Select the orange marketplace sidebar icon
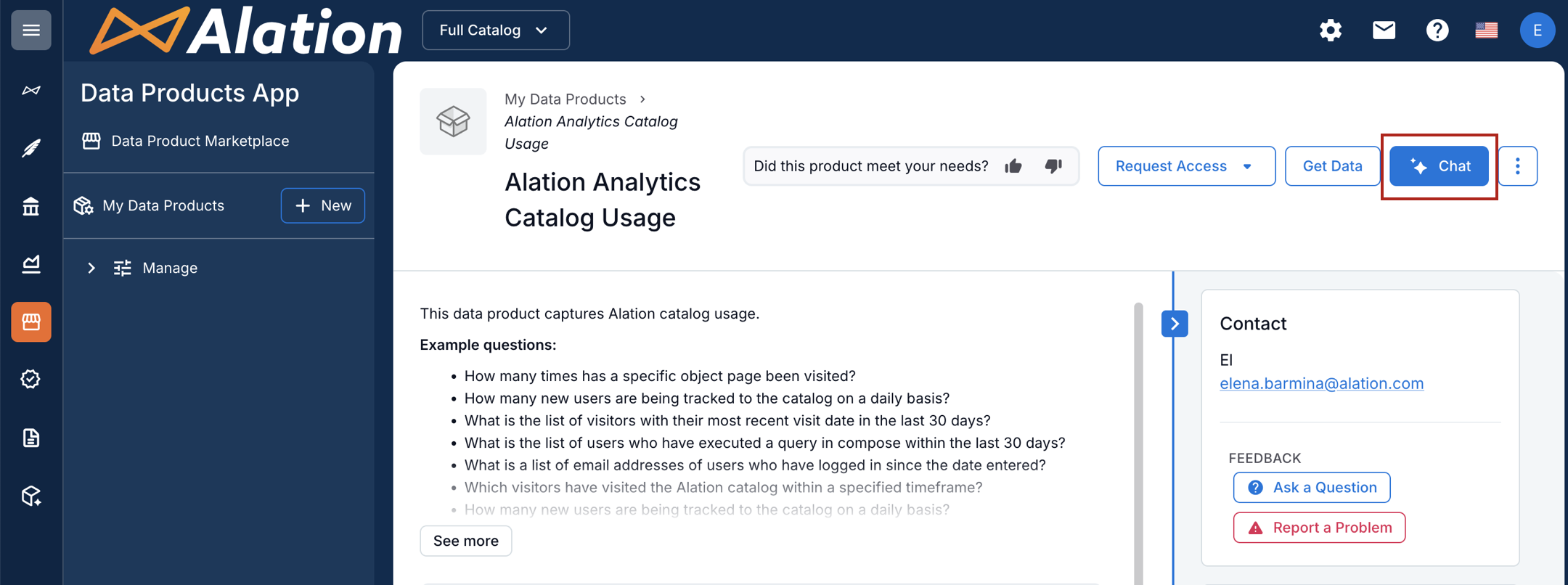 (31, 322)
